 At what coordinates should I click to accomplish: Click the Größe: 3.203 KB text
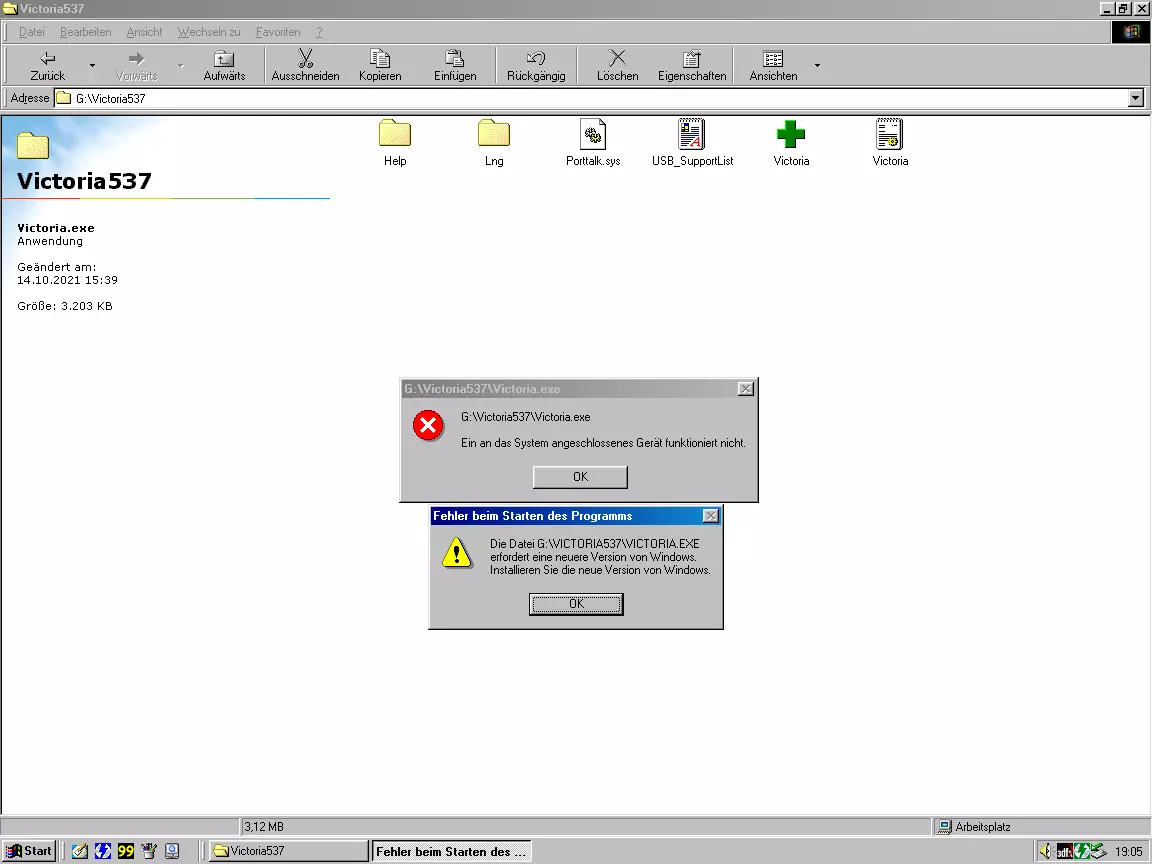coord(65,306)
